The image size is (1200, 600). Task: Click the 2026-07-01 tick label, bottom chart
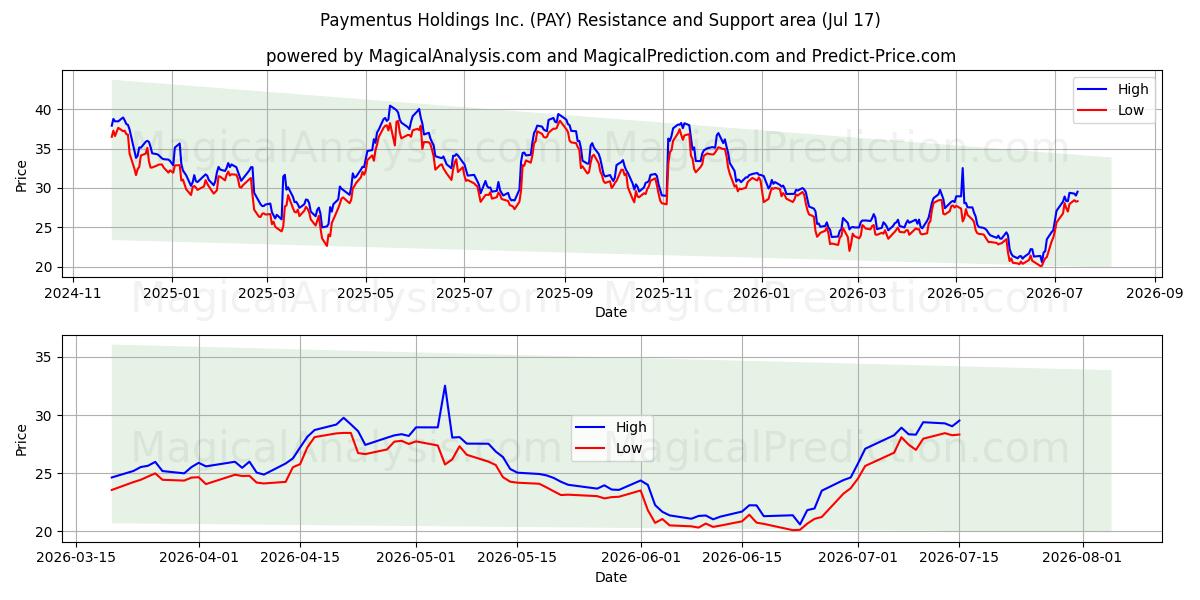[857, 559]
